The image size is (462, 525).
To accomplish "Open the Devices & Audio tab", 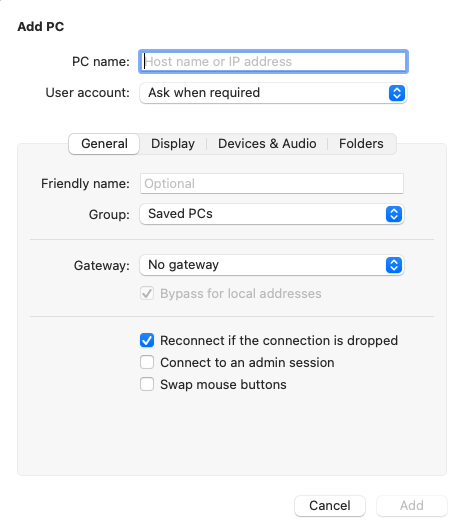I will [267, 144].
